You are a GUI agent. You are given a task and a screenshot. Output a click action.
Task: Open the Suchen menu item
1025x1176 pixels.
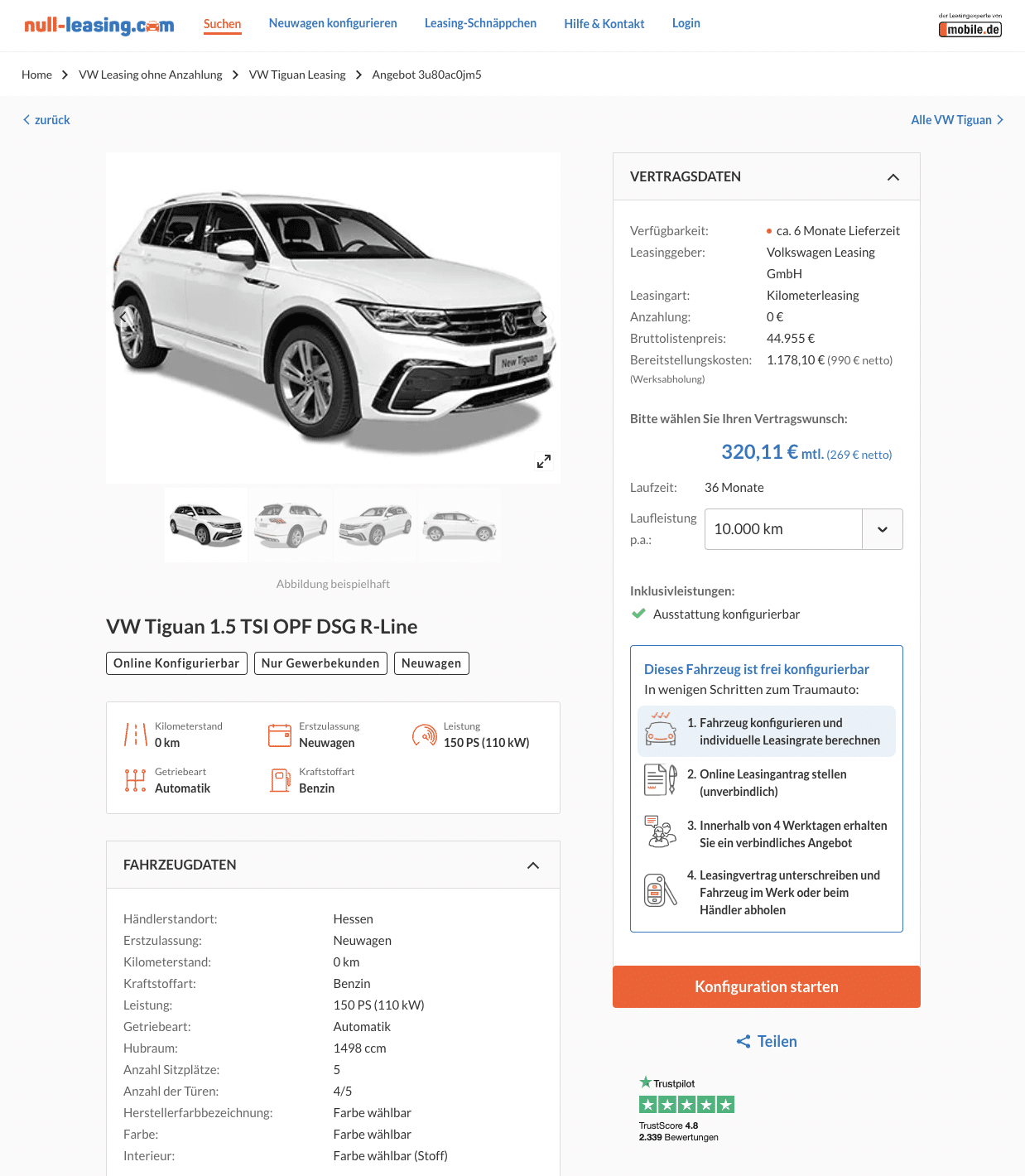tap(223, 24)
